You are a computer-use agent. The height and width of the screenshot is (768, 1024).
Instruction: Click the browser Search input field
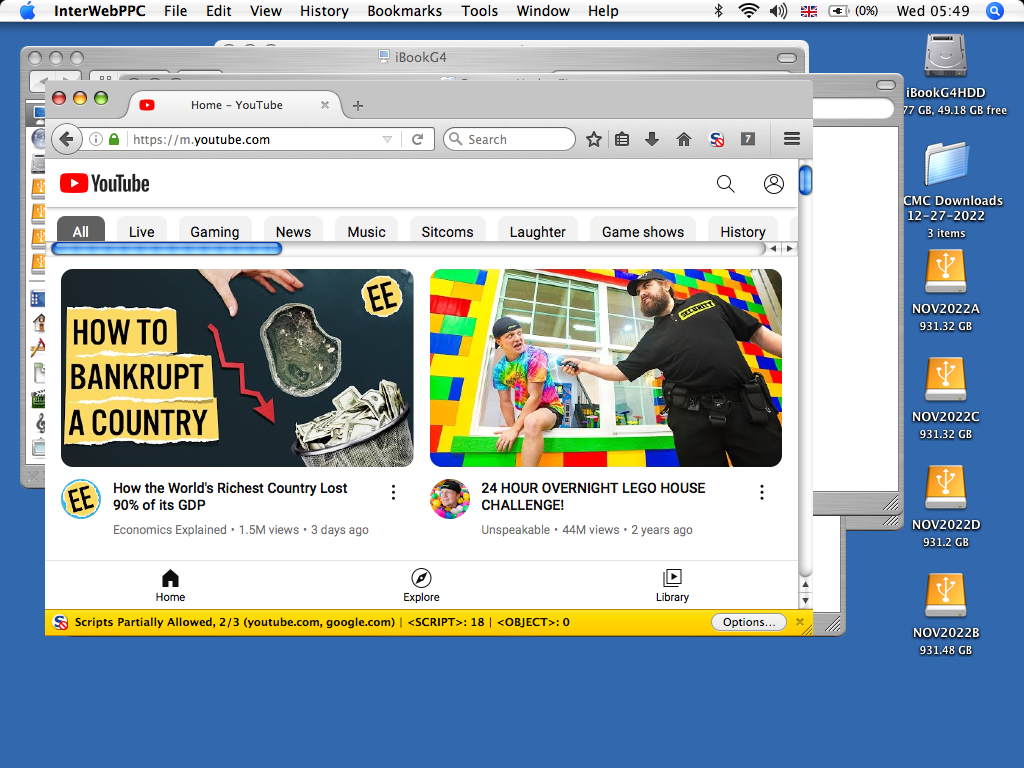(x=509, y=139)
